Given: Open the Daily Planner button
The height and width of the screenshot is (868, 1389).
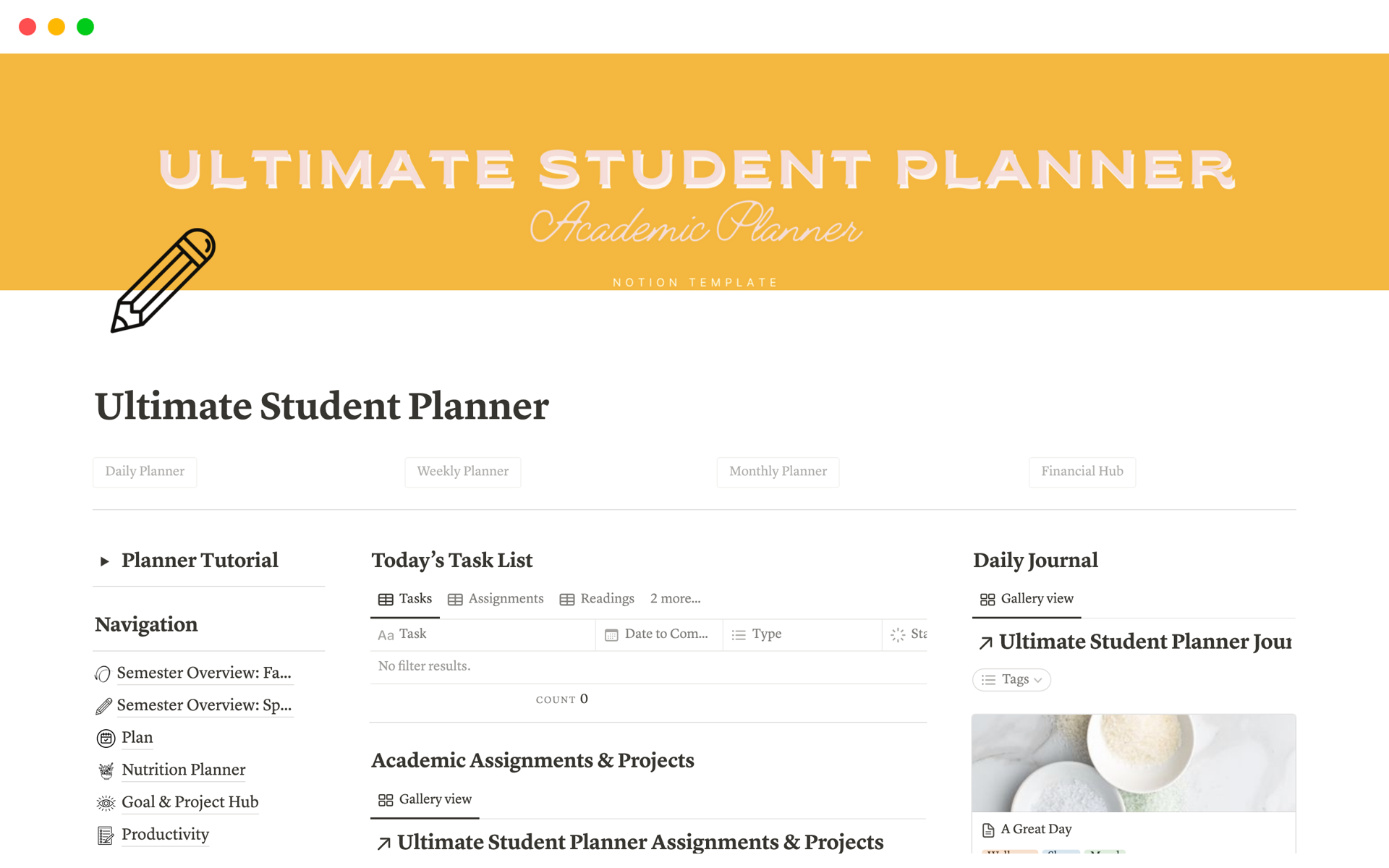Looking at the screenshot, I should (x=145, y=472).
